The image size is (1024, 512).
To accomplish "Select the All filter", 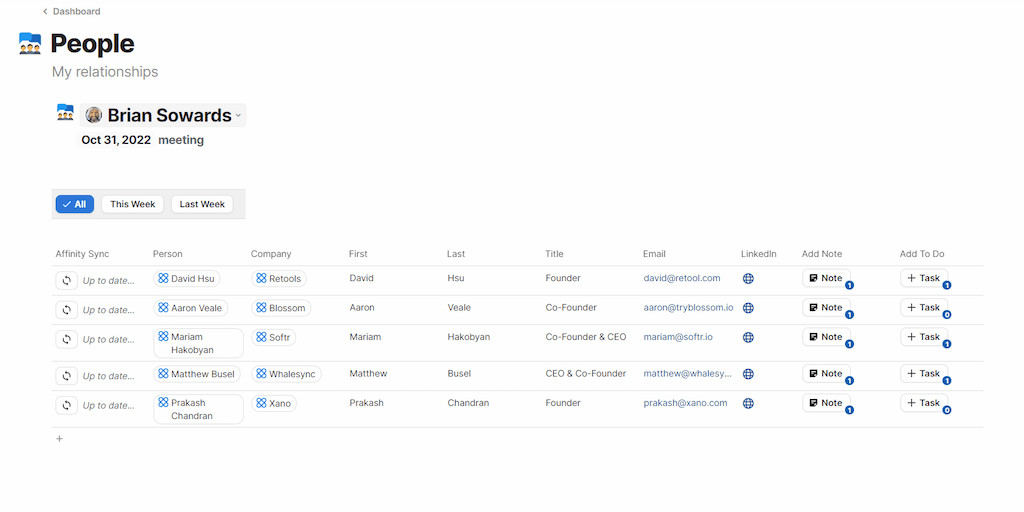I will pos(74,204).
